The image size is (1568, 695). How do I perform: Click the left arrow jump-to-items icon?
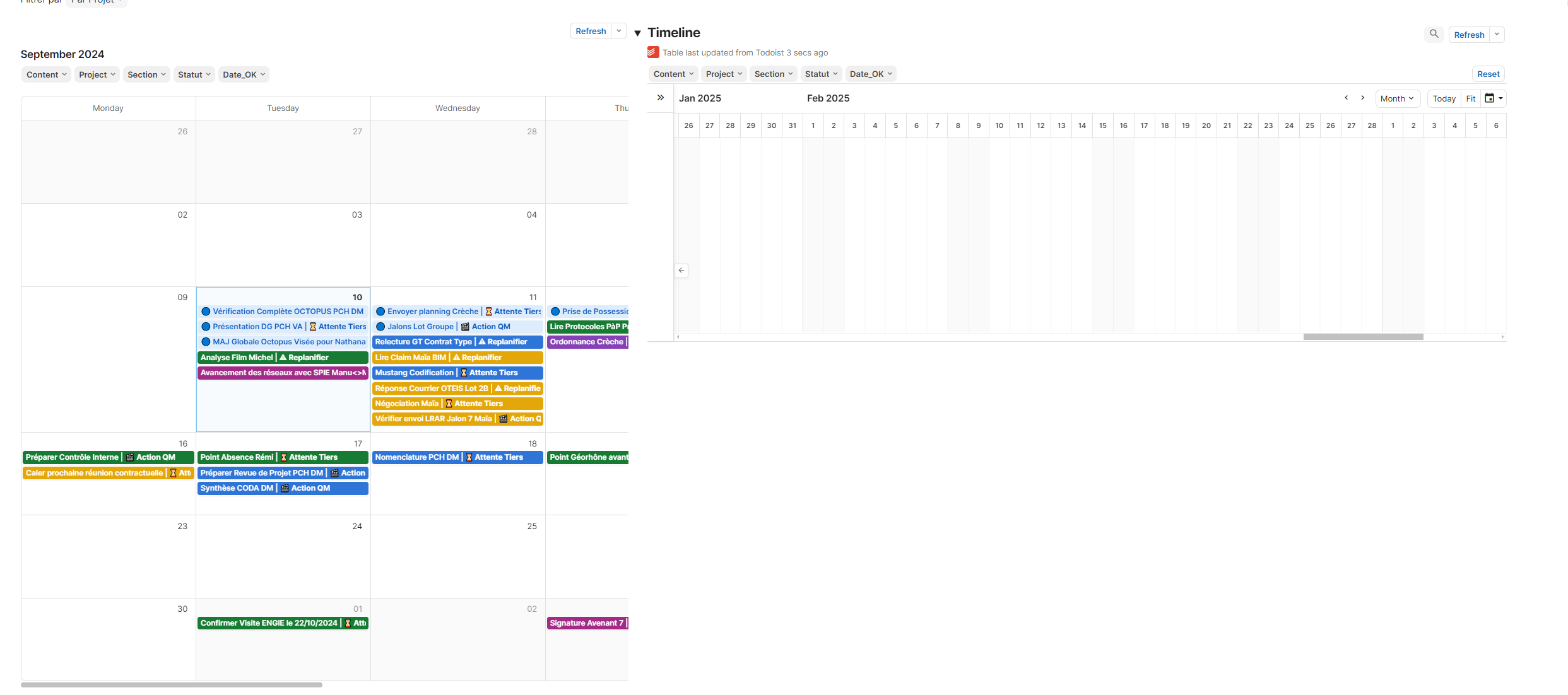(x=681, y=271)
